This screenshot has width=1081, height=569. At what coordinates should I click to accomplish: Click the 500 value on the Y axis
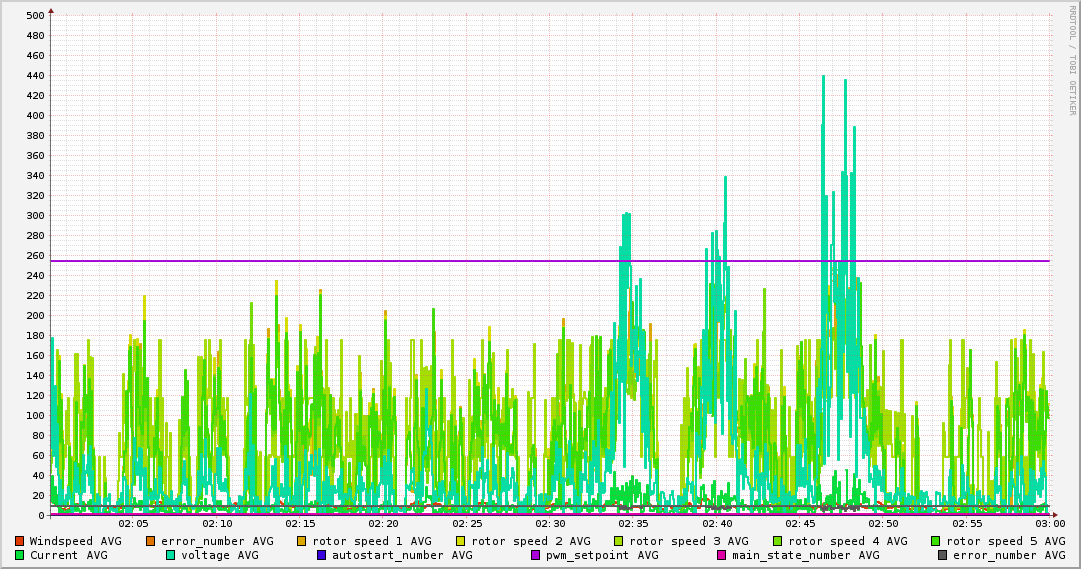35,15
